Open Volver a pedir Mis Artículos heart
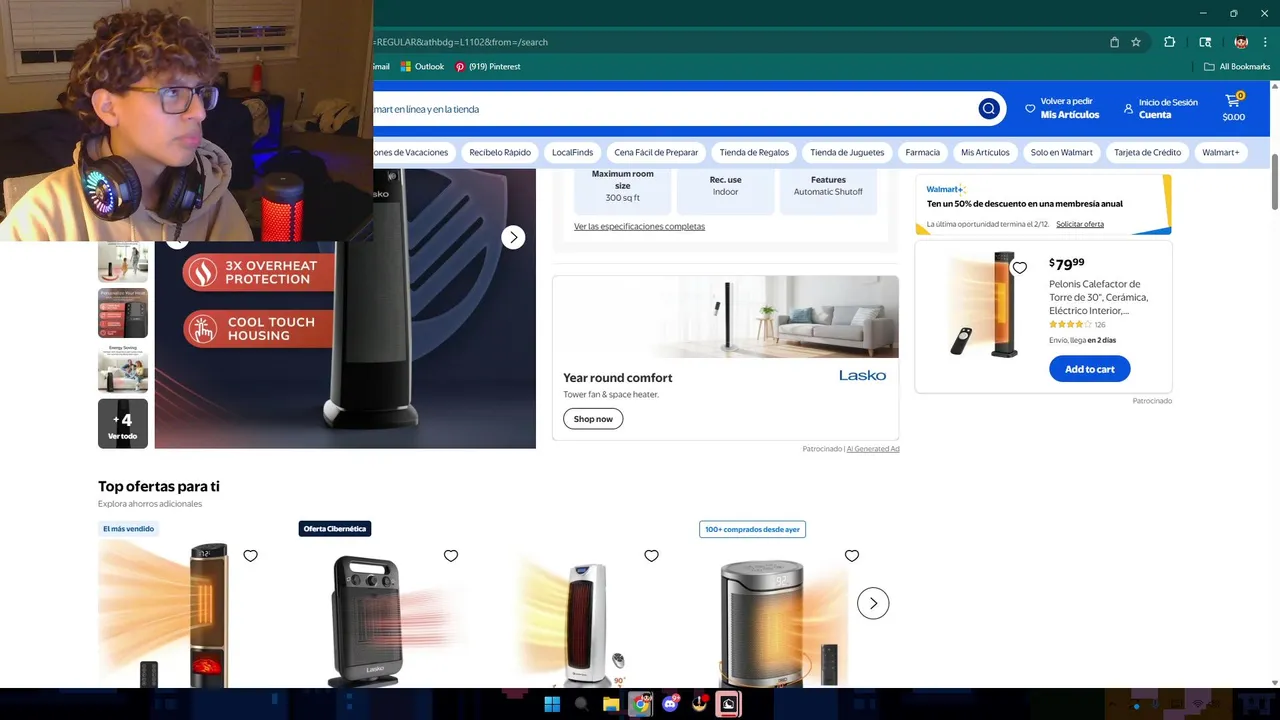Viewport: 1280px width, 720px height. (x=1062, y=108)
